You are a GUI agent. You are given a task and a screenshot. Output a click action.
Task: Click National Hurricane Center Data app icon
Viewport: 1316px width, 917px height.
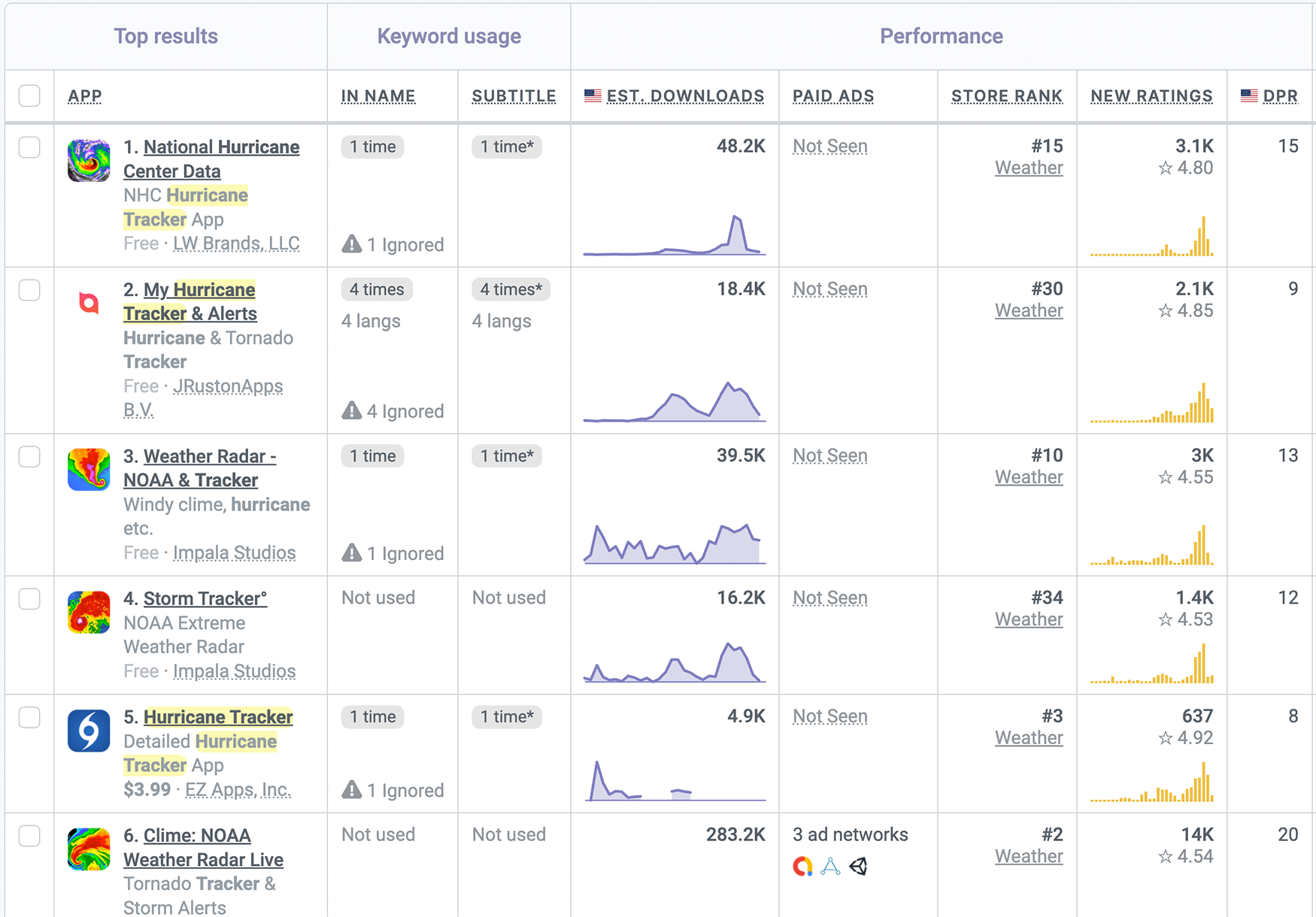(x=89, y=160)
